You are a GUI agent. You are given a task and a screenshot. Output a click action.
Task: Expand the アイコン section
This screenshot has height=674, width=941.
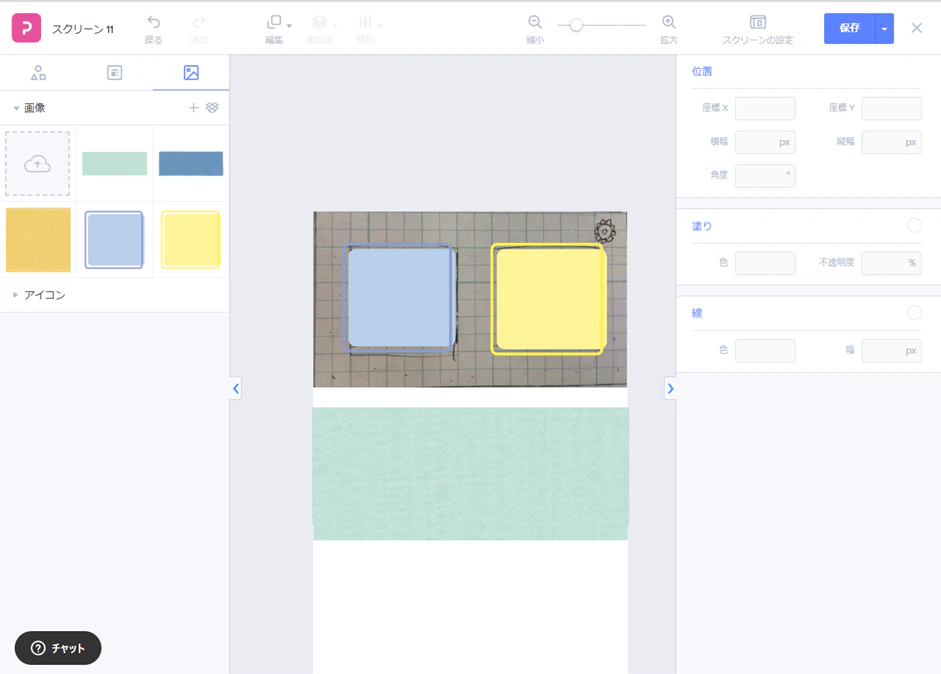pyautogui.click(x=16, y=295)
